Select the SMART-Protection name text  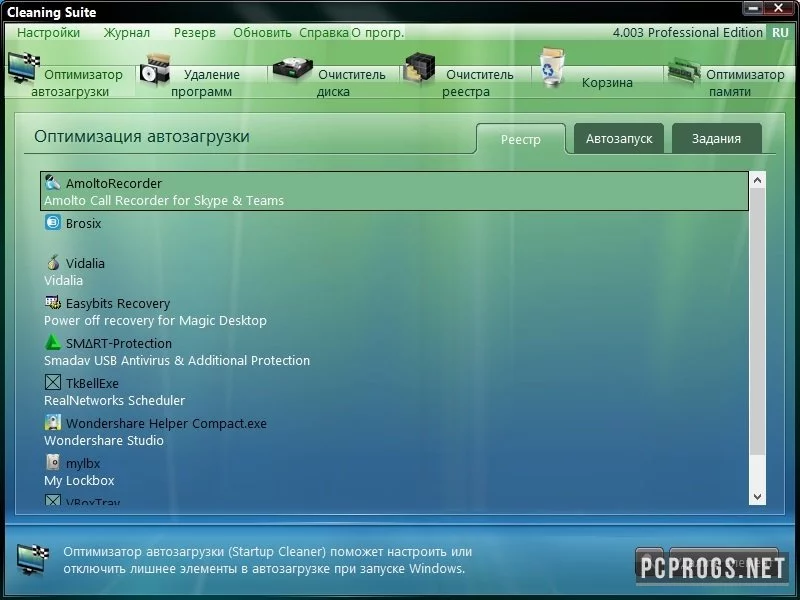tap(119, 343)
